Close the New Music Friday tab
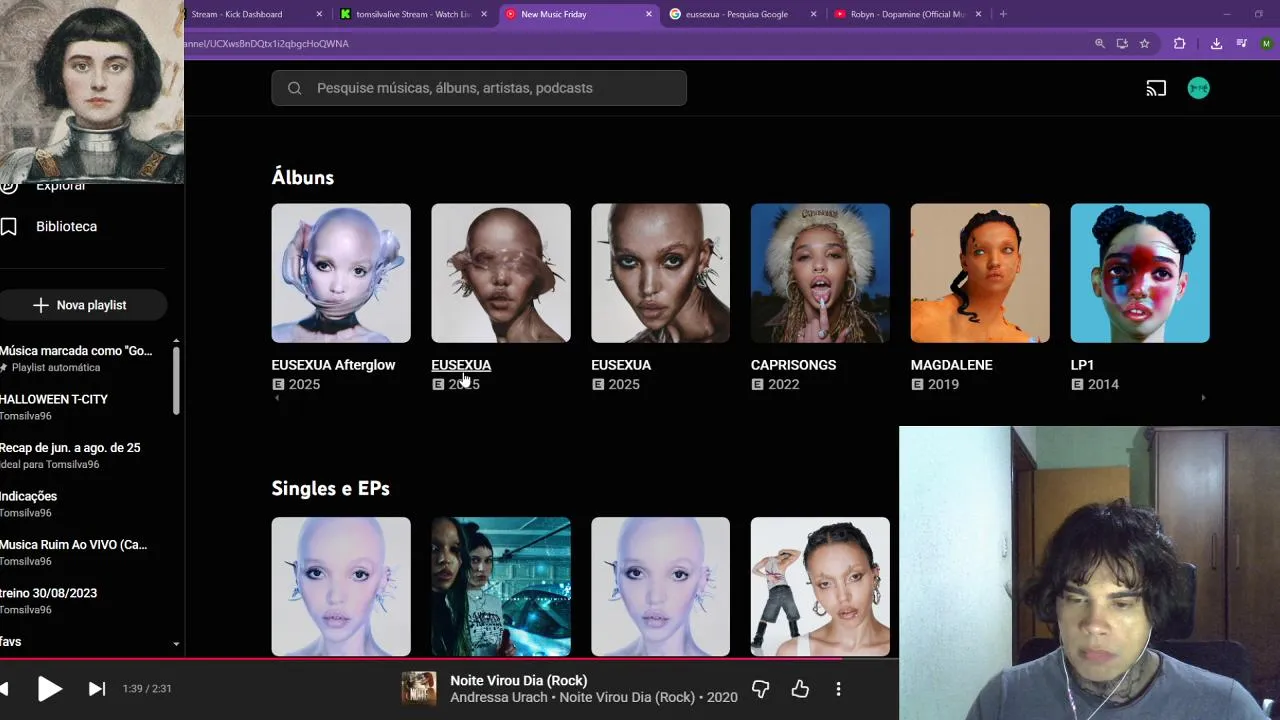1280x720 pixels. click(649, 14)
